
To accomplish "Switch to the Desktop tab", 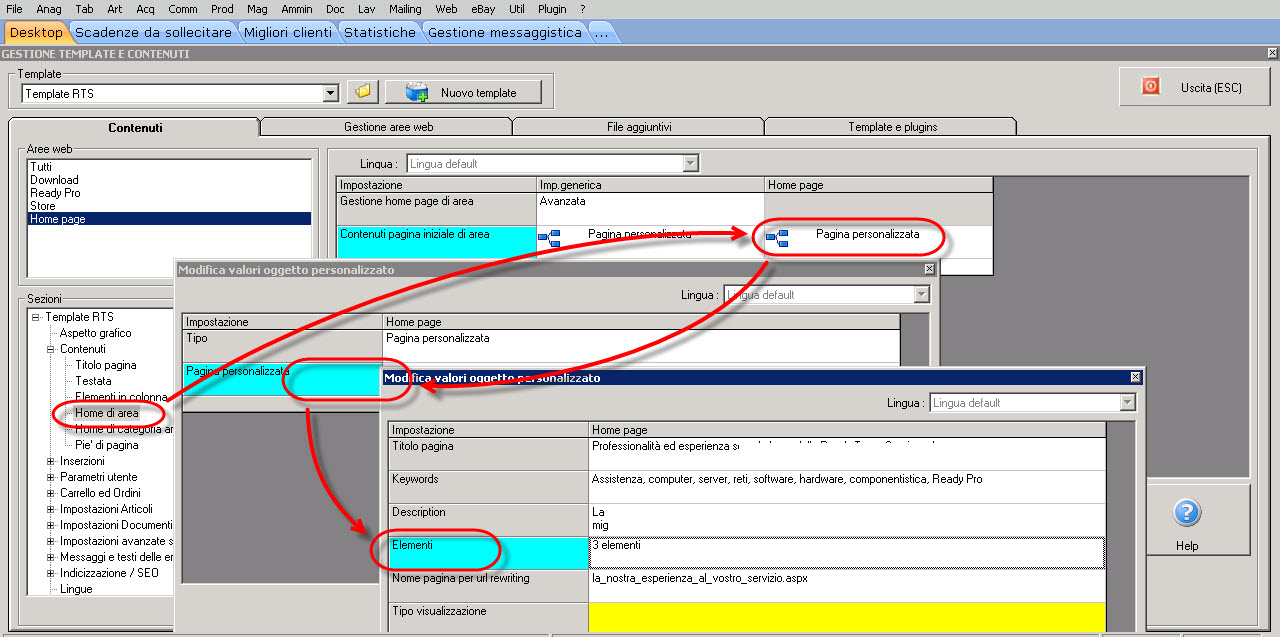I will click(x=36, y=32).
